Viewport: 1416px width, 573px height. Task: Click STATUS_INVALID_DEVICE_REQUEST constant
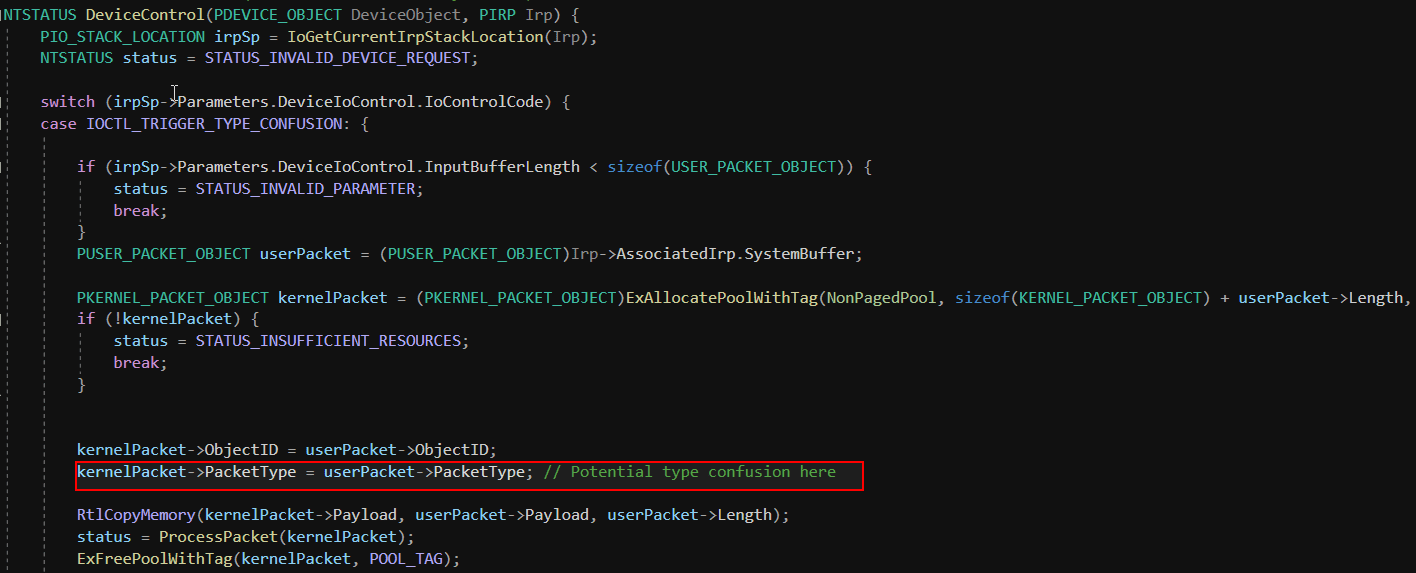click(337, 59)
